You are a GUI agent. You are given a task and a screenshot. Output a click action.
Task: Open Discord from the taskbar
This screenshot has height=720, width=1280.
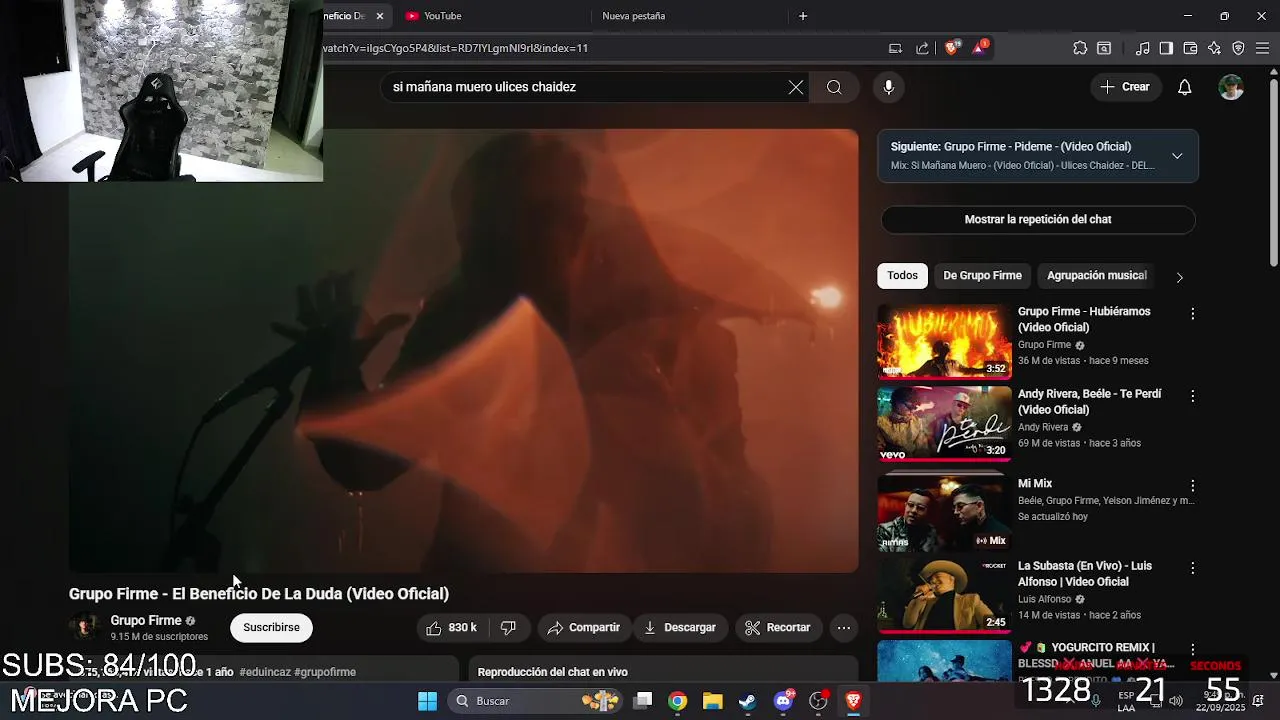click(x=783, y=701)
